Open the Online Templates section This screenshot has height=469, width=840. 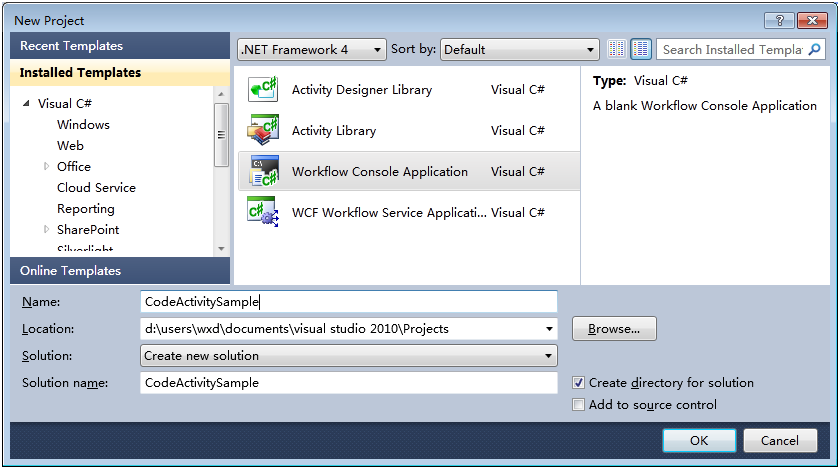(120, 271)
